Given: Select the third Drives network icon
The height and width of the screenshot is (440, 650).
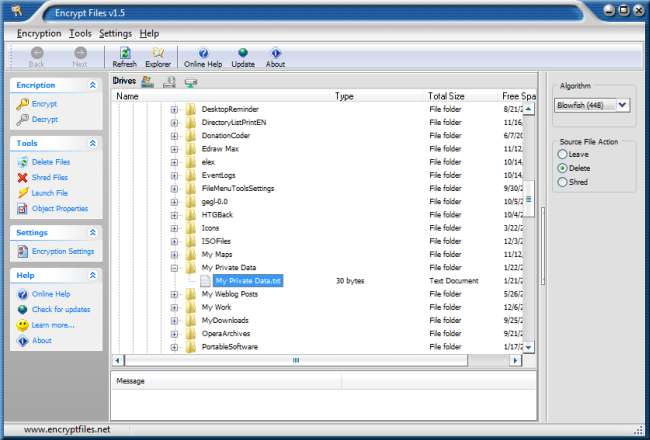Looking at the screenshot, I should [191, 83].
